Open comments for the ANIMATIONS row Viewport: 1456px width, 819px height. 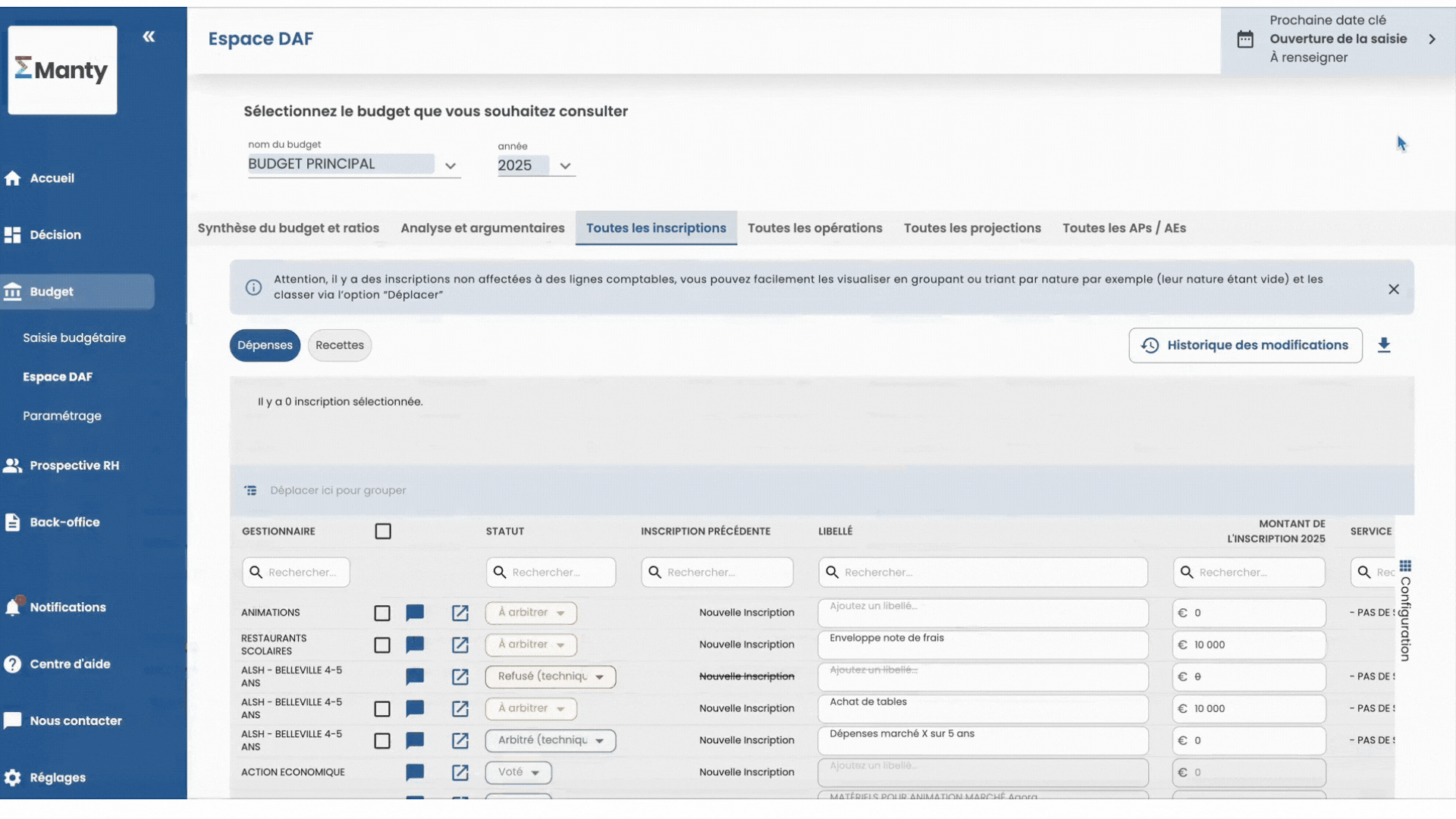pyautogui.click(x=415, y=613)
